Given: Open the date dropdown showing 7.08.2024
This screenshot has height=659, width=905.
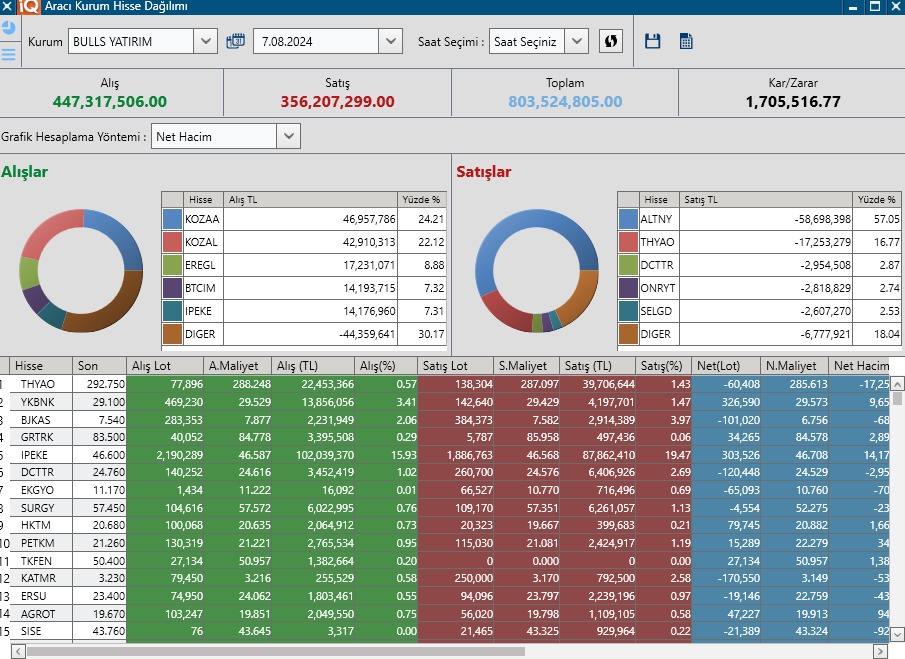Looking at the screenshot, I should (391, 42).
